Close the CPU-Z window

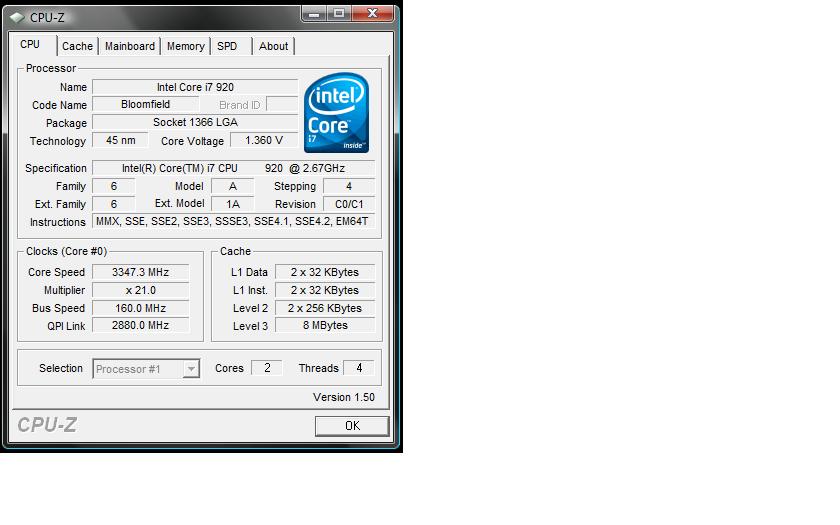point(373,13)
